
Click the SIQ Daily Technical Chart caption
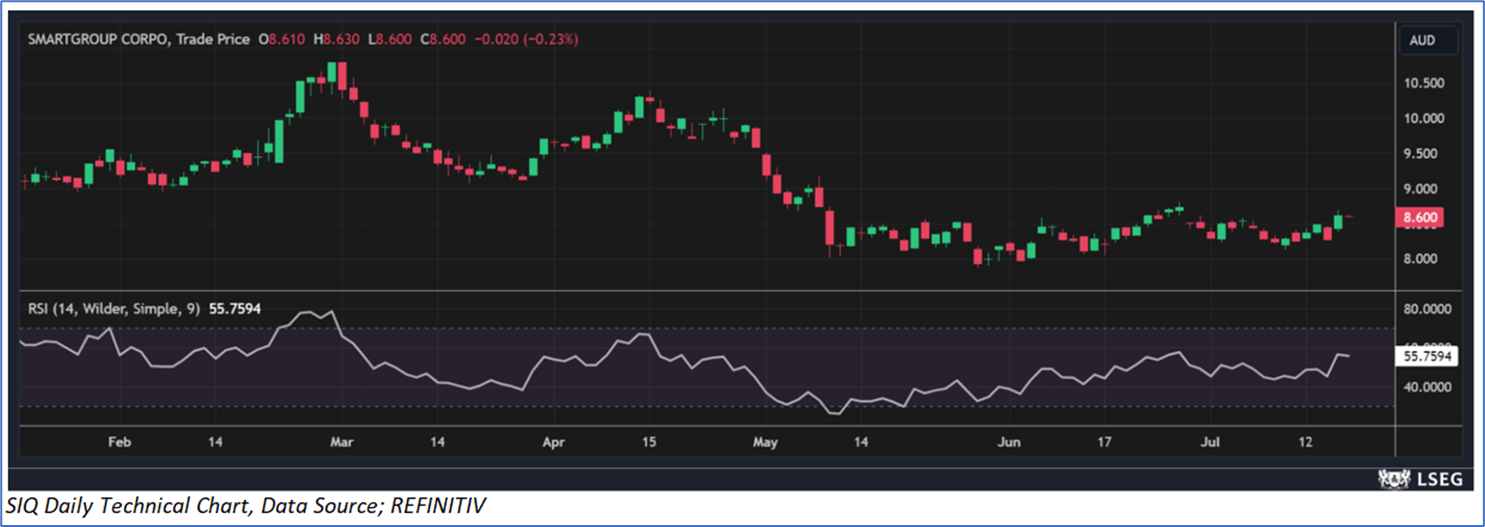[246, 508]
